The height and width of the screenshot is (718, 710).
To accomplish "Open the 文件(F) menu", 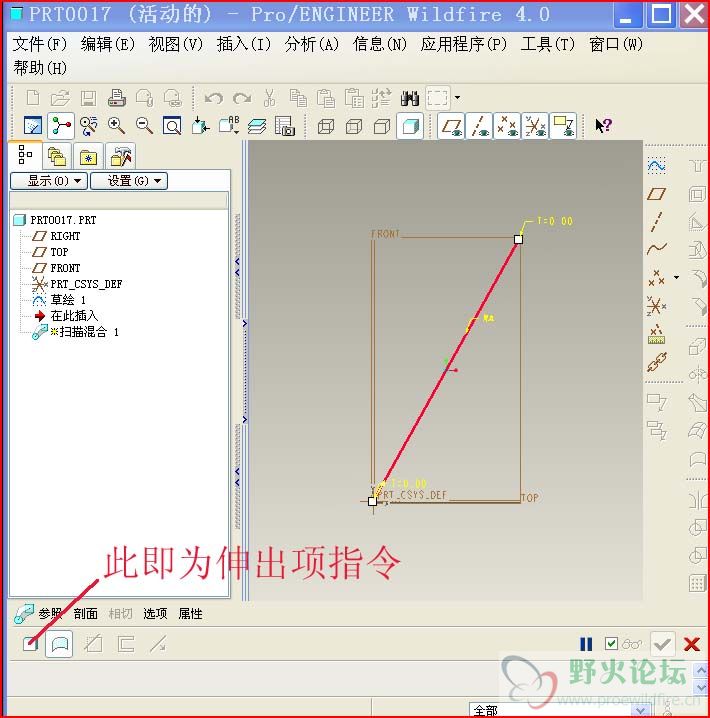I will click(x=40, y=44).
